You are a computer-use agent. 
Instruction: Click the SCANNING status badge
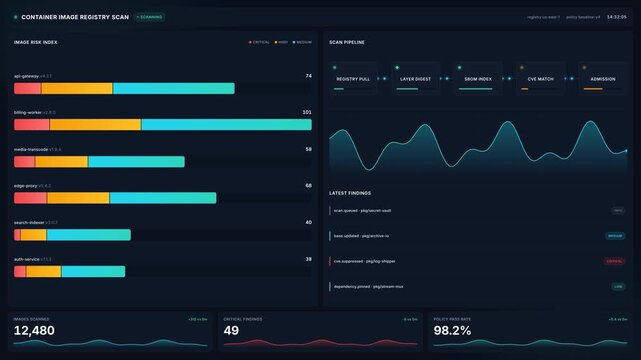tap(150, 17)
